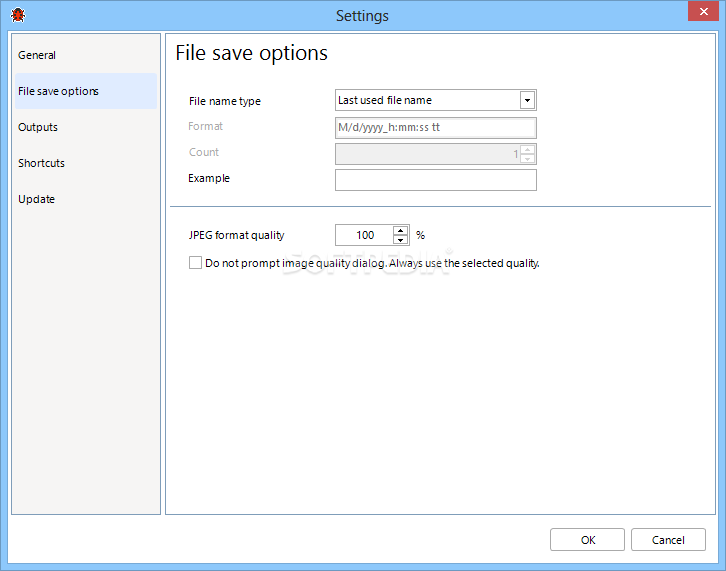
Task: Open the General settings page
Action: 37,55
